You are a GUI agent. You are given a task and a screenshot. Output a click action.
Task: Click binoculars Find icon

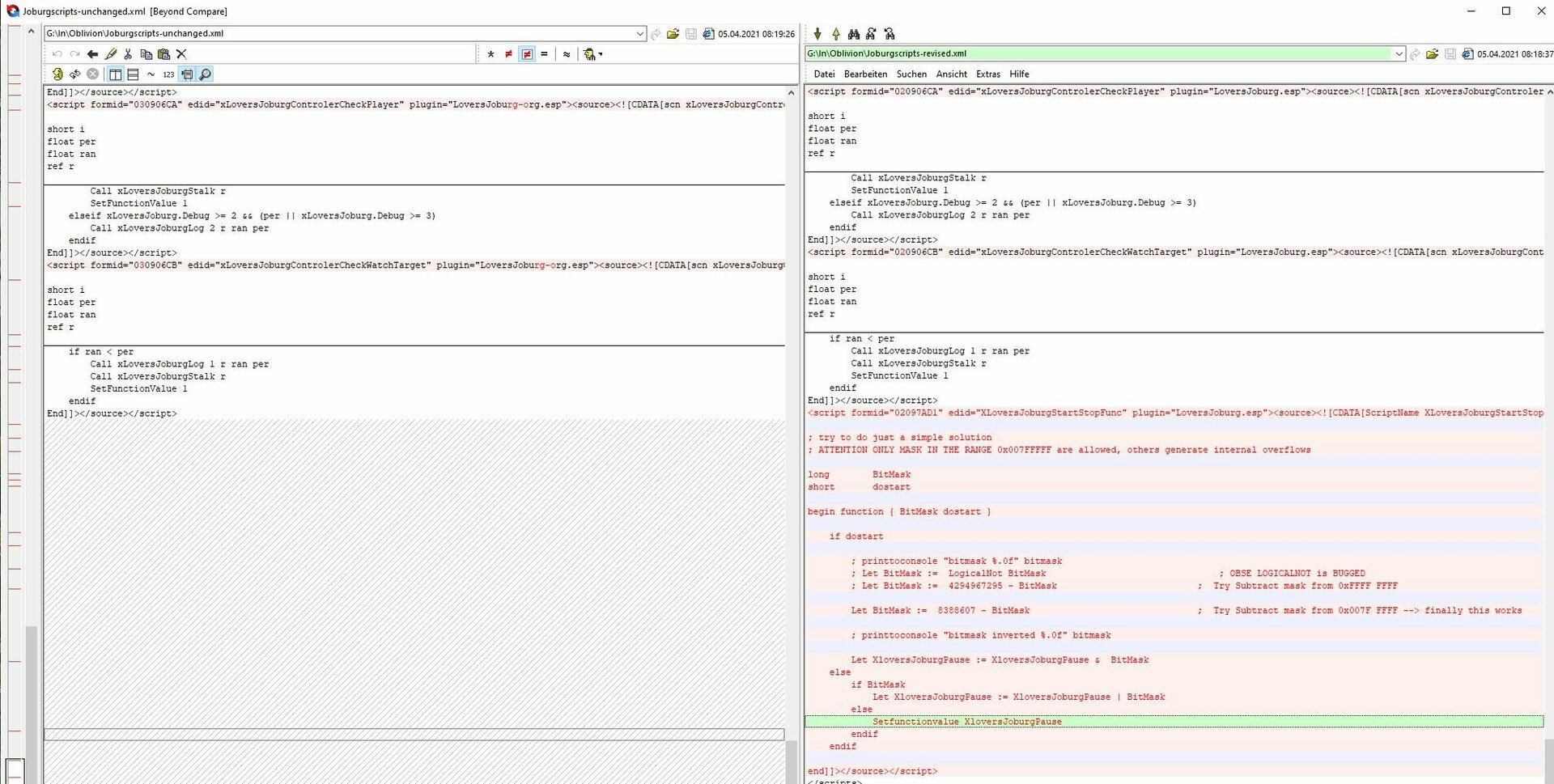(854, 34)
